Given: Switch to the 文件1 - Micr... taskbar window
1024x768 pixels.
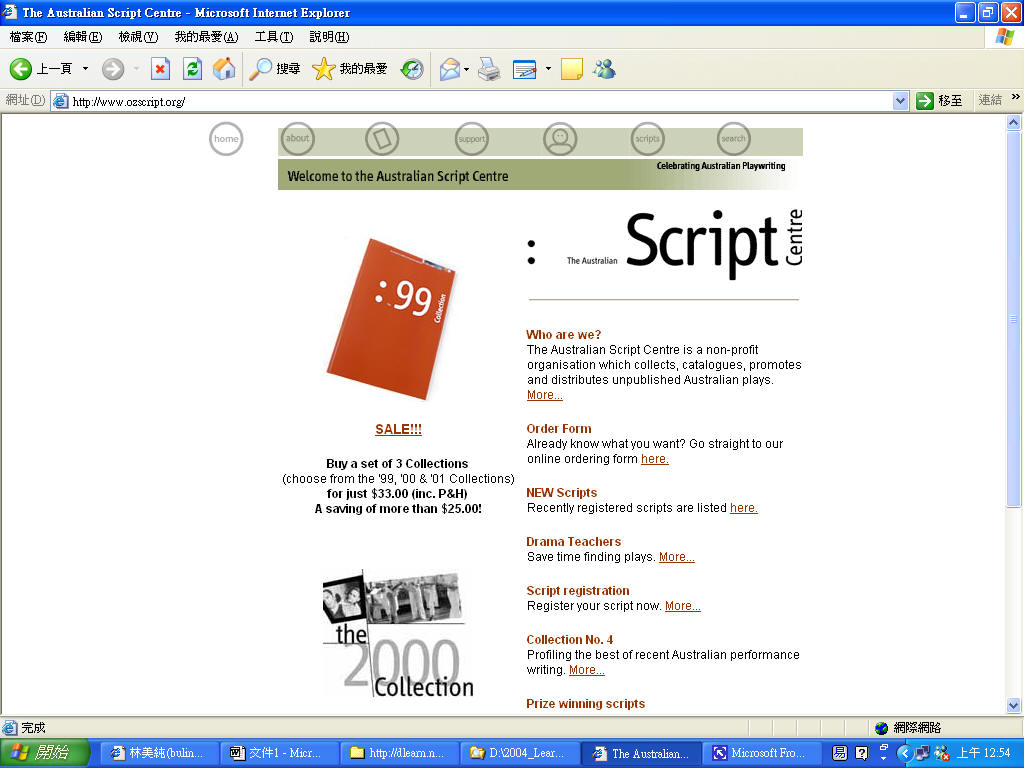Looking at the screenshot, I should [x=278, y=753].
